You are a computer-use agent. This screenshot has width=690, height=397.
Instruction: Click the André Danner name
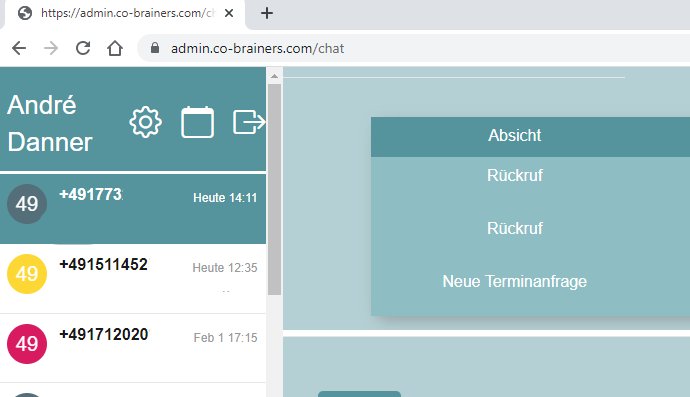pyautogui.click(x=50, y=124)
